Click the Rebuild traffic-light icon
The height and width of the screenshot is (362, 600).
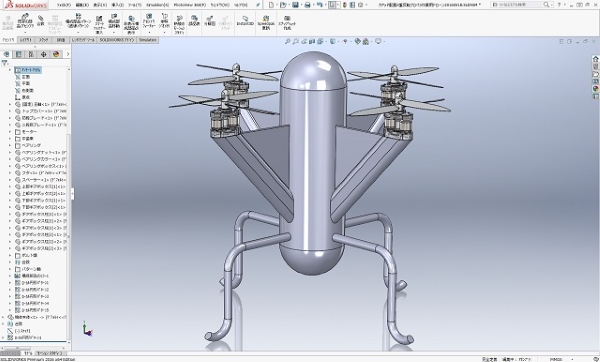click(346, 5)
